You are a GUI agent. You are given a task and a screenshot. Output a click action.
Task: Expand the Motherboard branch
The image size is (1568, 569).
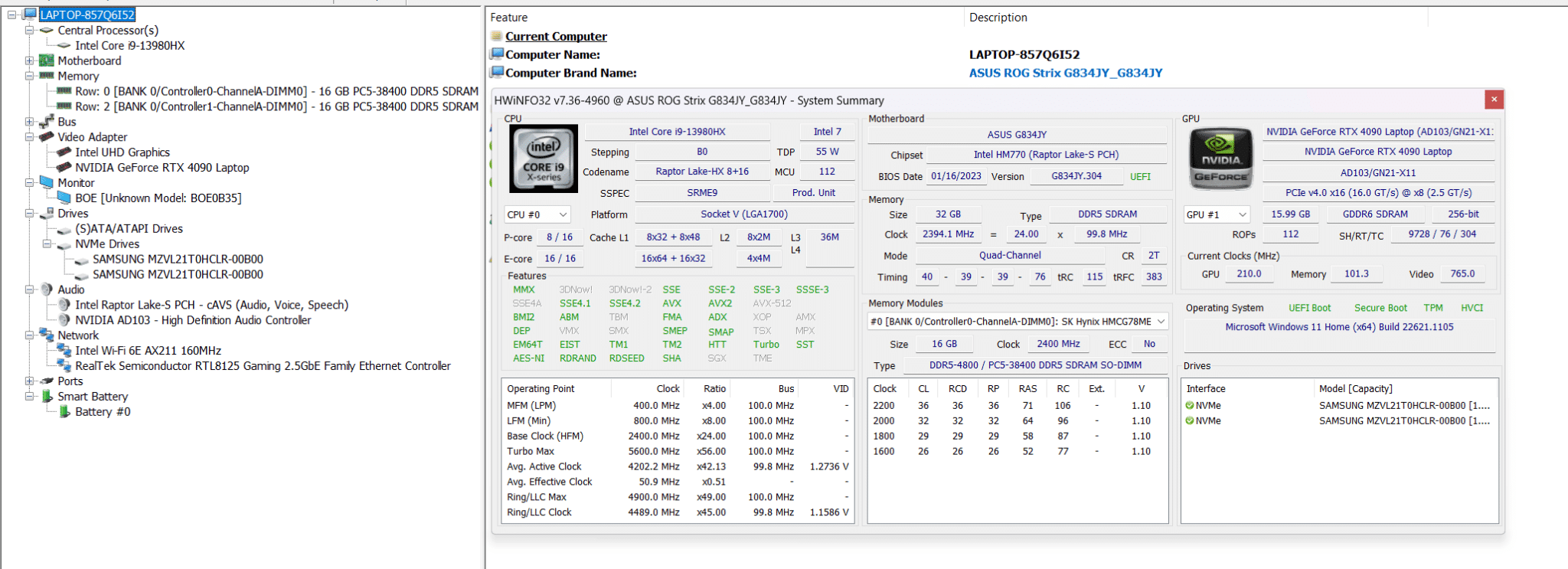(29, 60)
